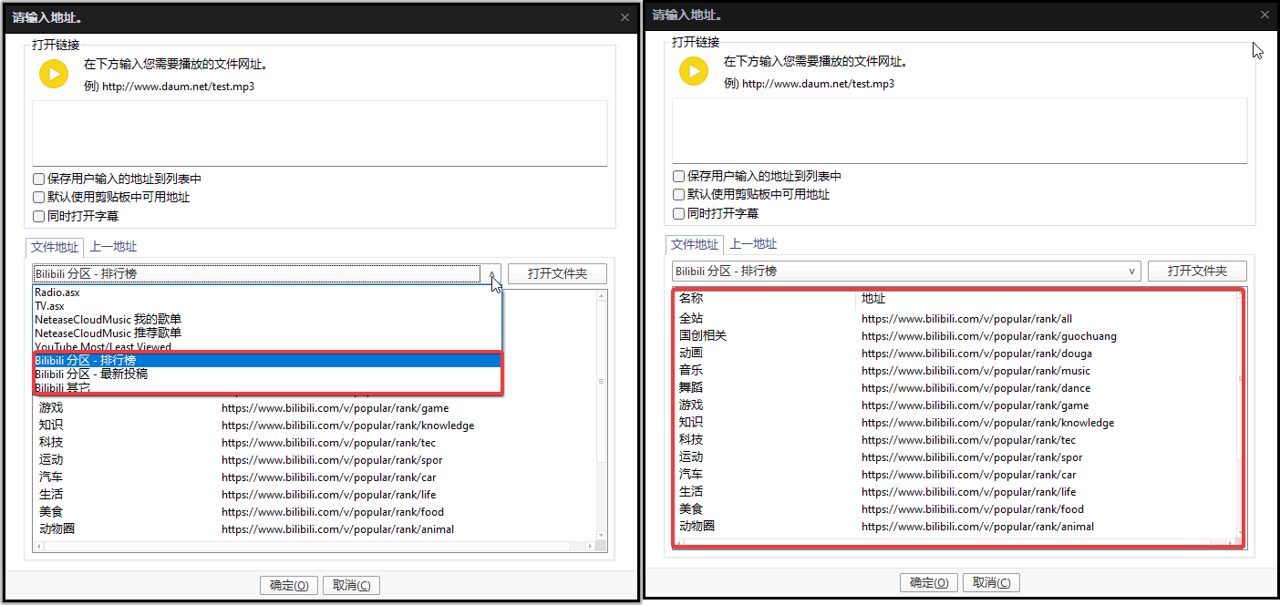1280x605 pixels.
Task: Select TV.asx from dropdown list
Action: click(x=267, y=306)
